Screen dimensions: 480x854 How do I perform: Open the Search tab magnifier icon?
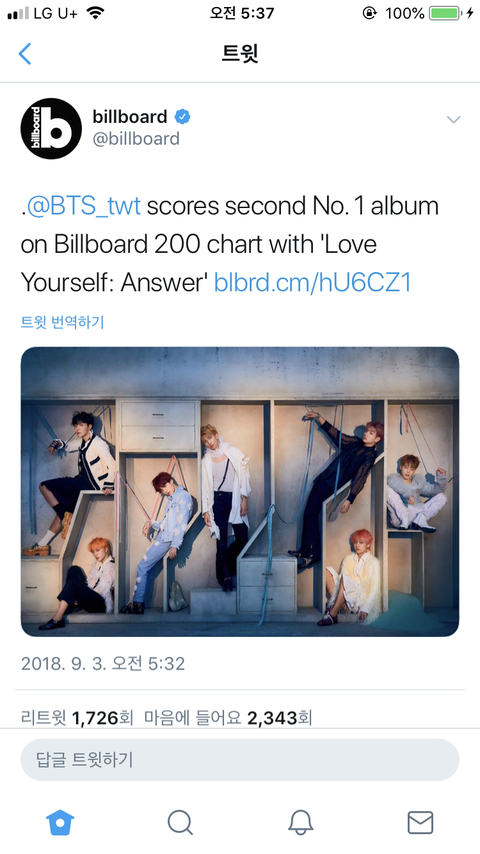point(180,822)
